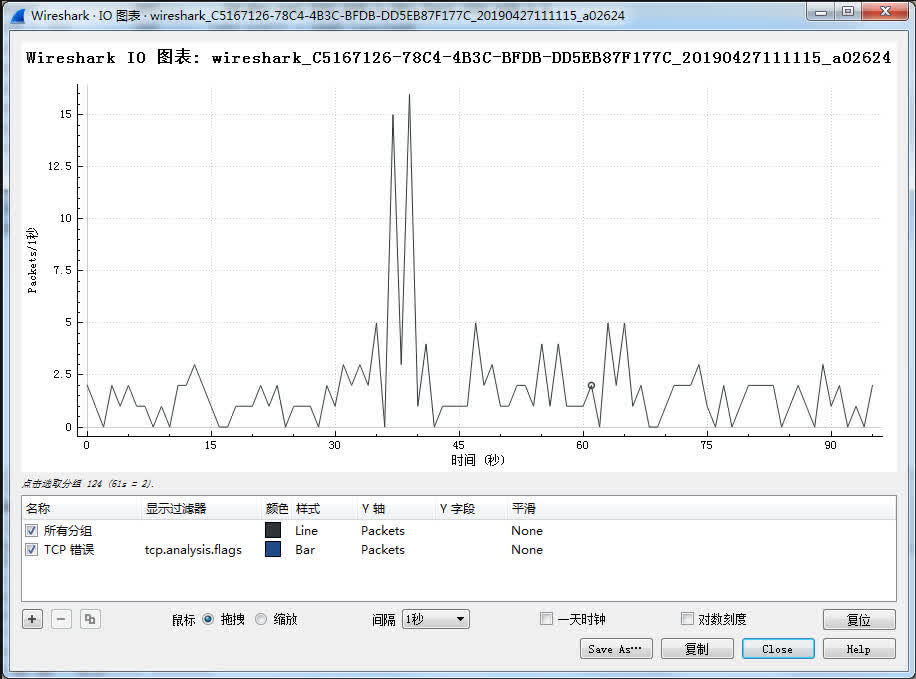This screenshot has width=916, height=679.
Task: Open Help for the IO graph
Action: tap(858, 649)
